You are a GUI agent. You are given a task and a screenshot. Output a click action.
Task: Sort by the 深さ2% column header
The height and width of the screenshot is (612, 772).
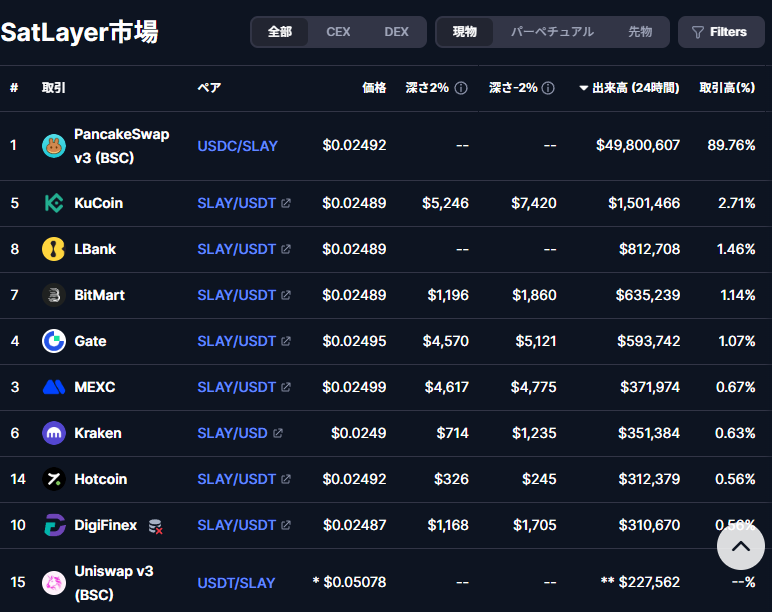click(x=427, y=88)
